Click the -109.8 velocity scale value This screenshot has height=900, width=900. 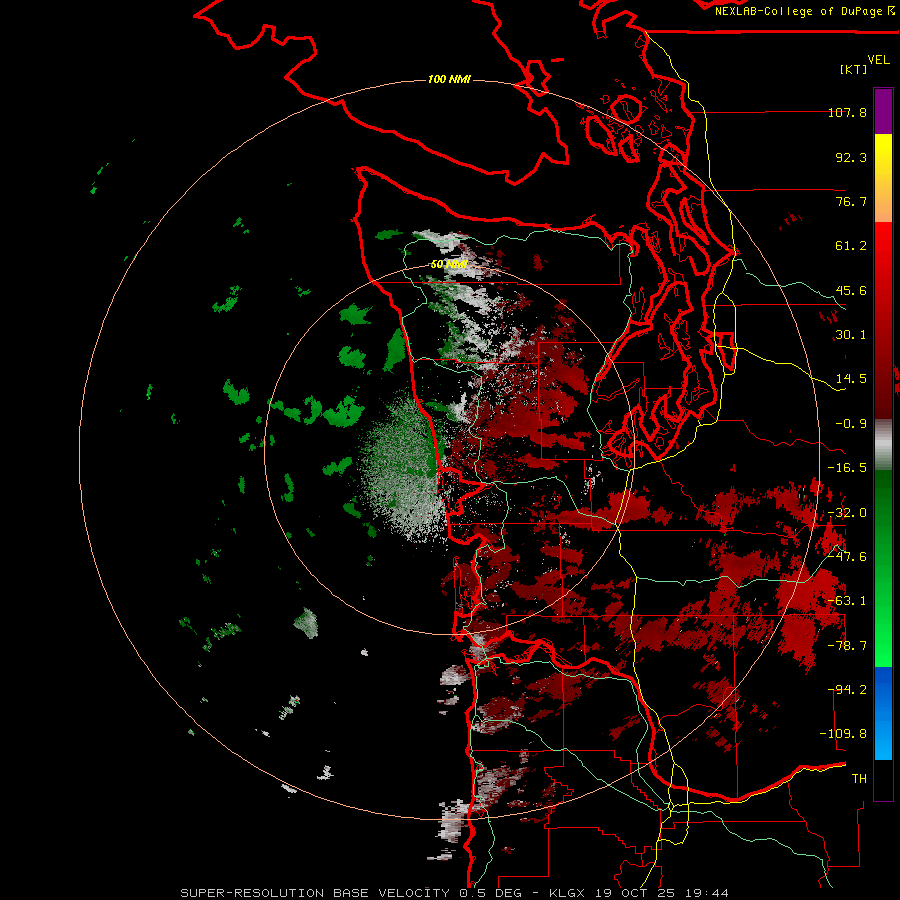tap(843, 734)
